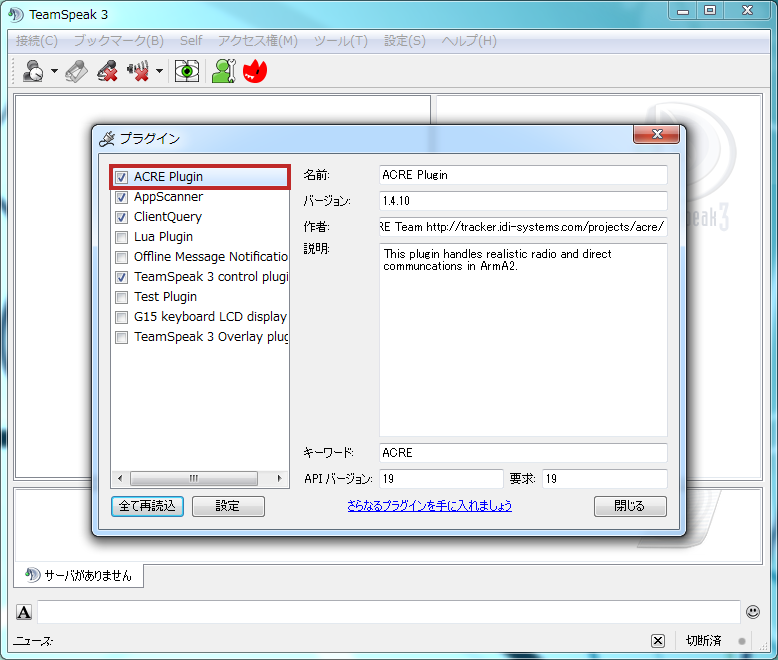Open the get more plugins link
Viewport: 778px width, 660px height.
(430, 506)
